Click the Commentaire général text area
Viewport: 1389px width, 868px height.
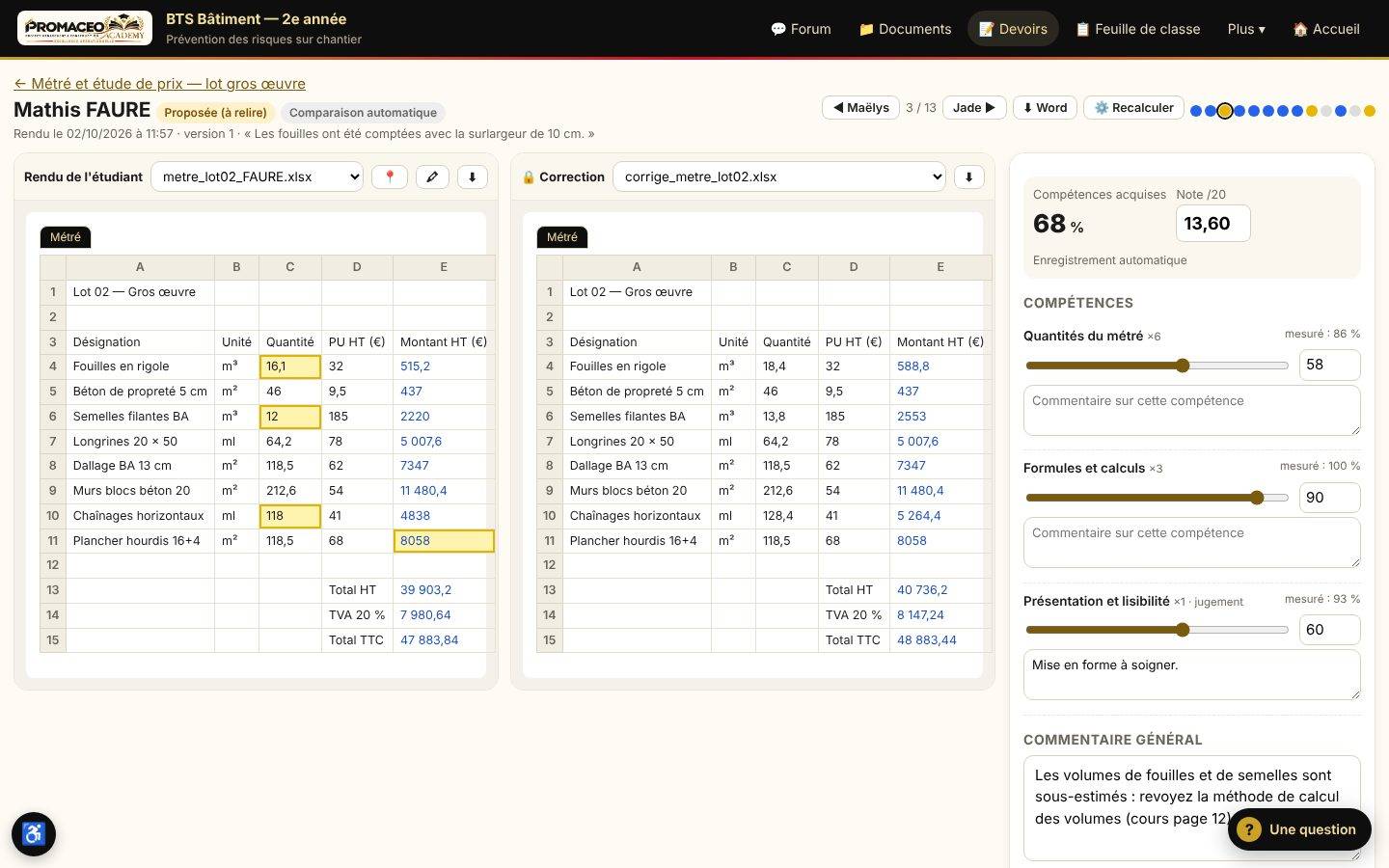point(1191,808)
